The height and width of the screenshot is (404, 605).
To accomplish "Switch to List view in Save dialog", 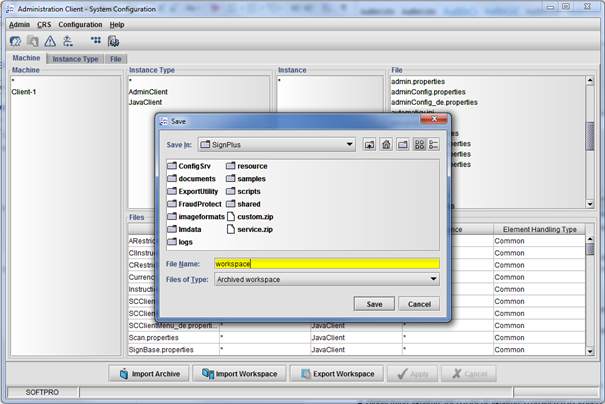I will (419, 145).
